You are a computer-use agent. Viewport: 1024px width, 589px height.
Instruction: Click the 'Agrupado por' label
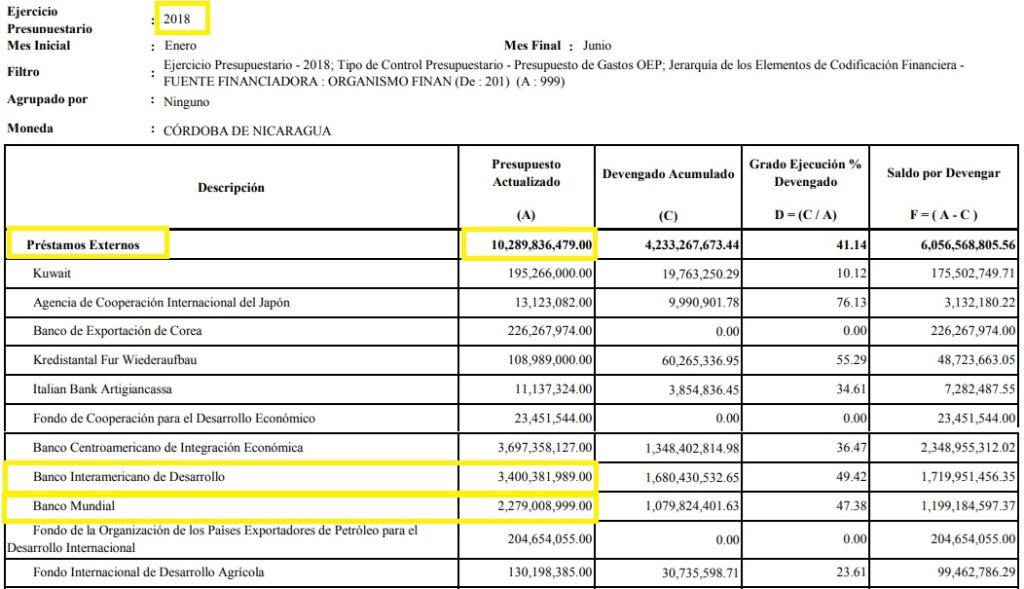pyautogui.click(x=47, y=99)
